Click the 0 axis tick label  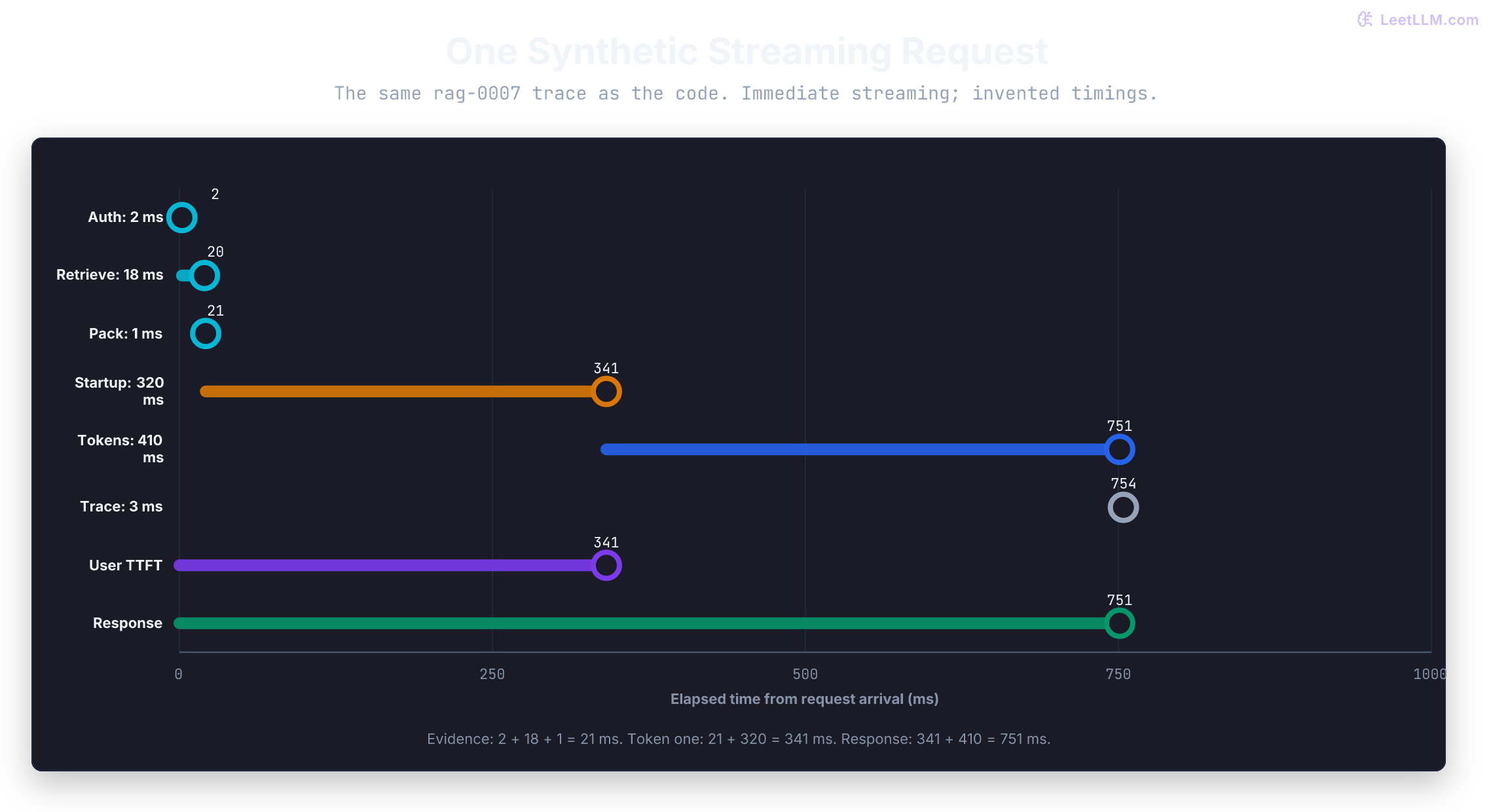click(178, 674)
